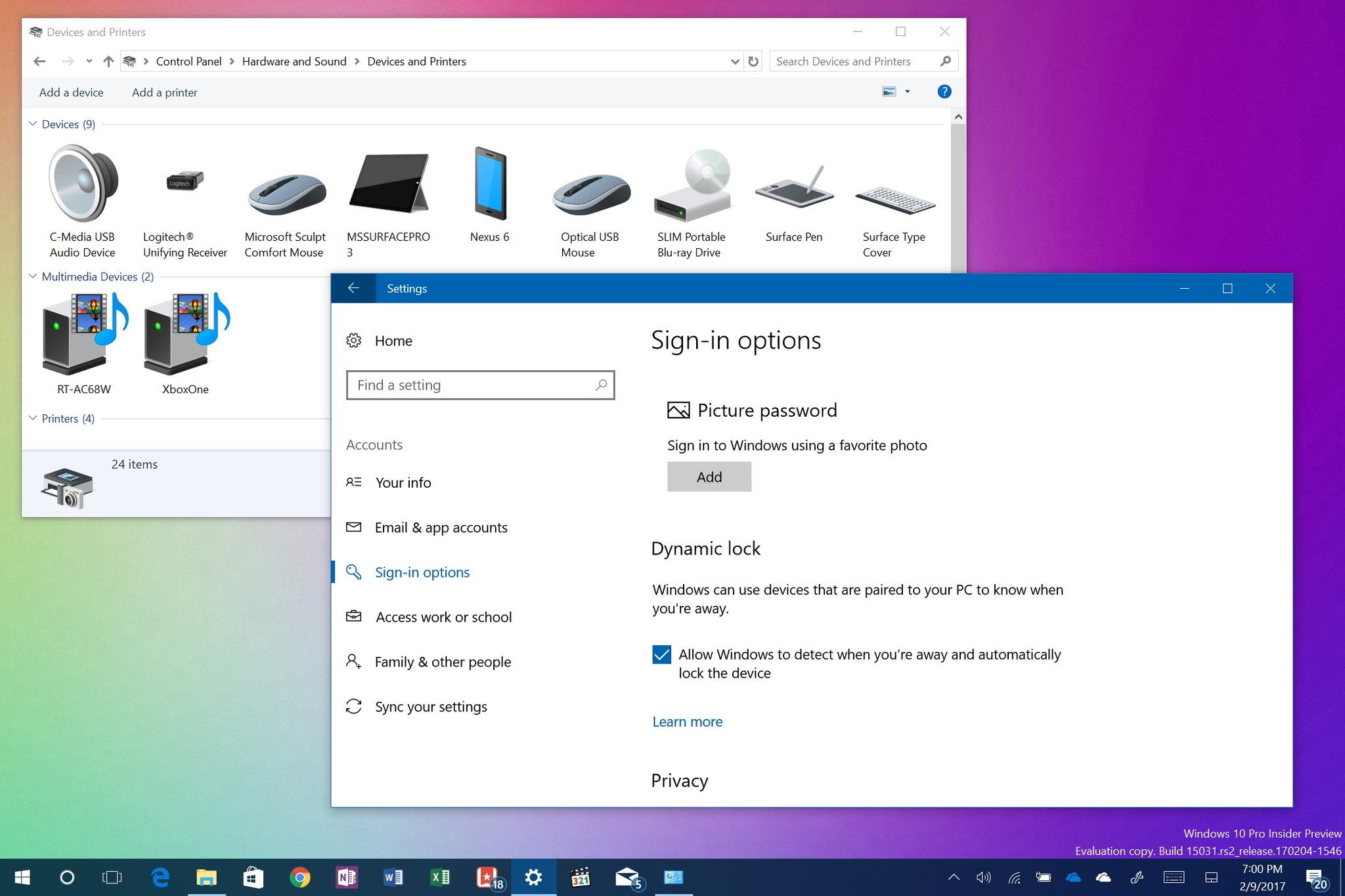This screenshot has height=896, width=1345.
Task: Open Word from taskbar
Action: [393, 878]
